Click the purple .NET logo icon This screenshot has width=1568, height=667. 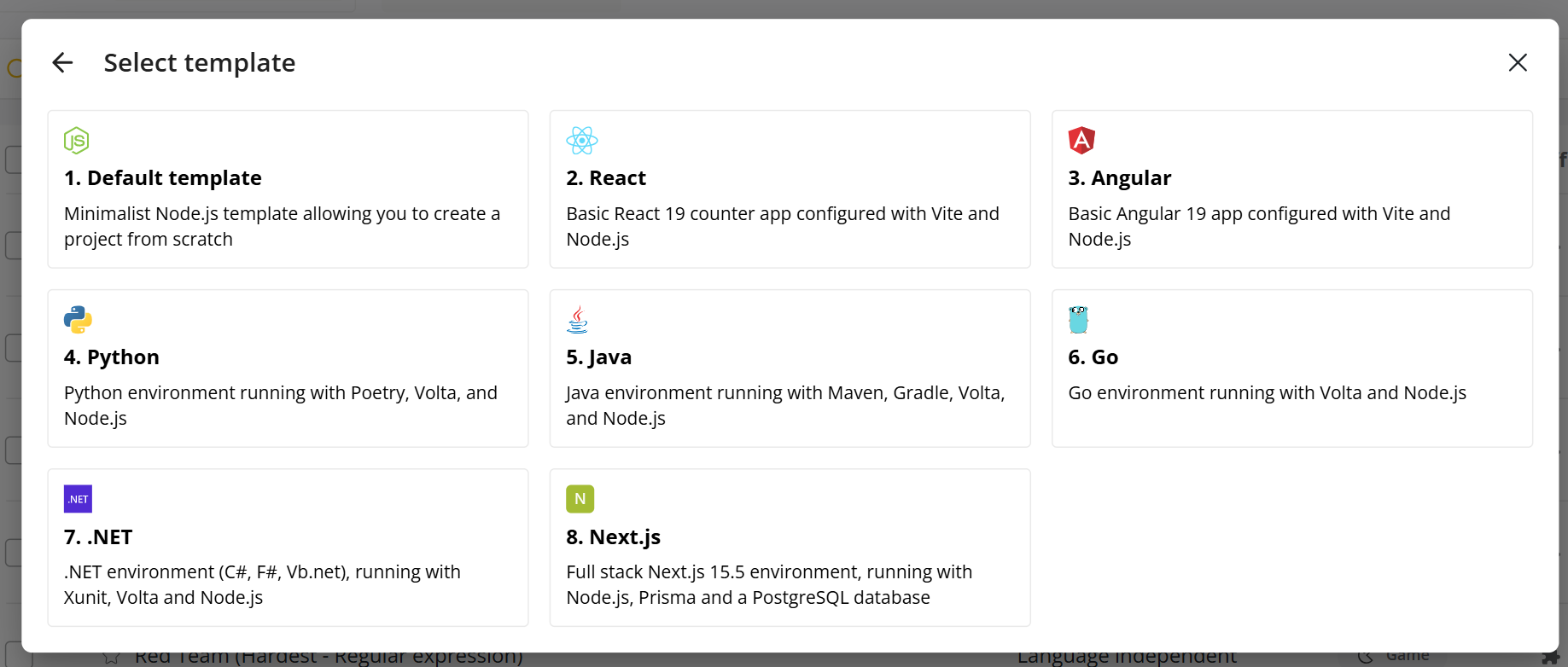(78, 499)
